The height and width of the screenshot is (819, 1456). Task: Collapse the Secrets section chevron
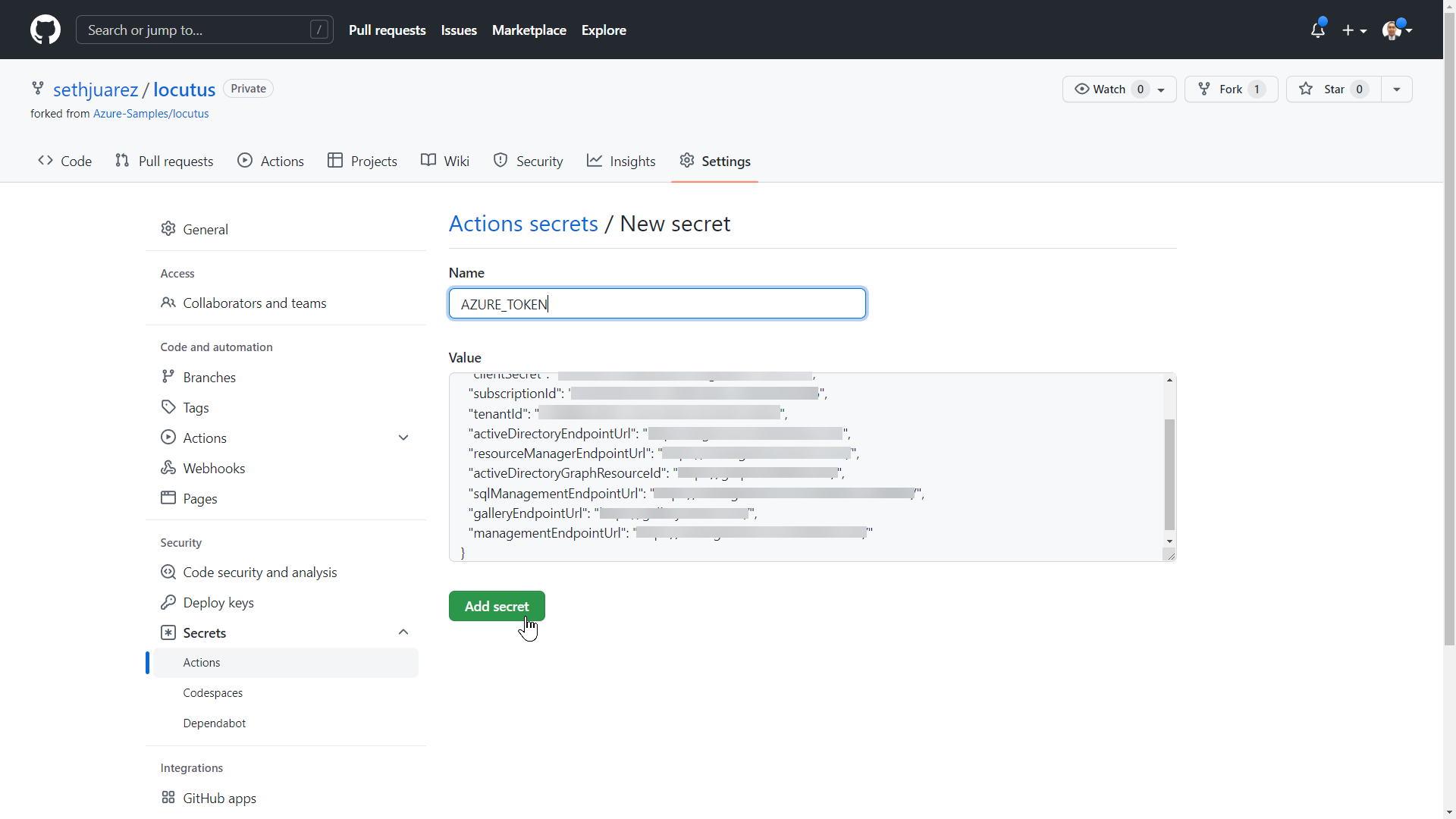coord(403,632)
